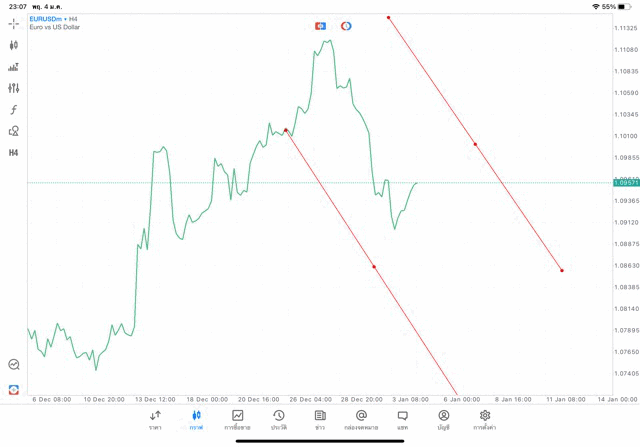Switch to the ราคา (Quotes) tab
640x447 pixels.
pos(155,420)
